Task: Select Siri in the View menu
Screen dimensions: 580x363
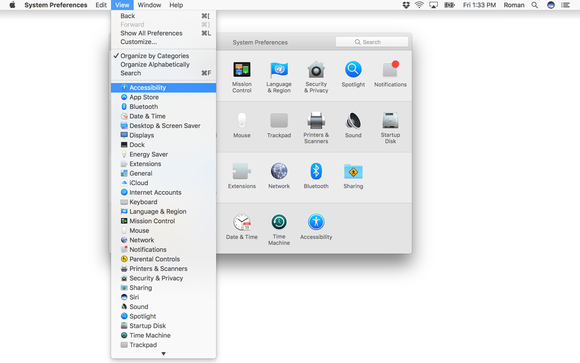Action: (x=163, y=298)
